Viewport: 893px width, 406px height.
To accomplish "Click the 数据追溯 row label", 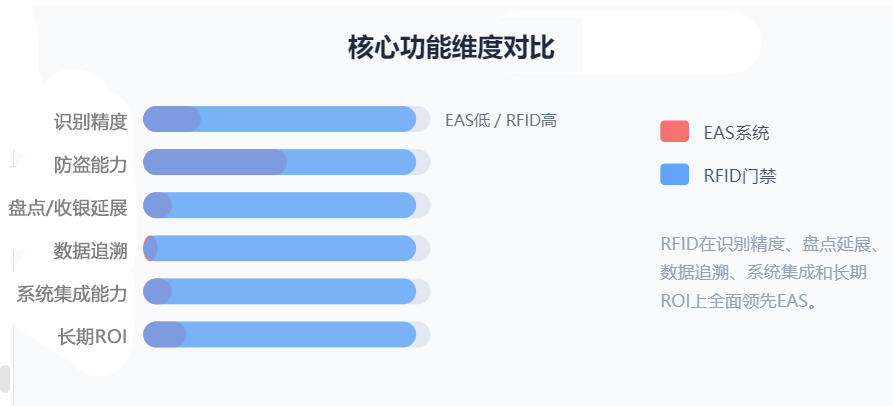I will 91,251.
